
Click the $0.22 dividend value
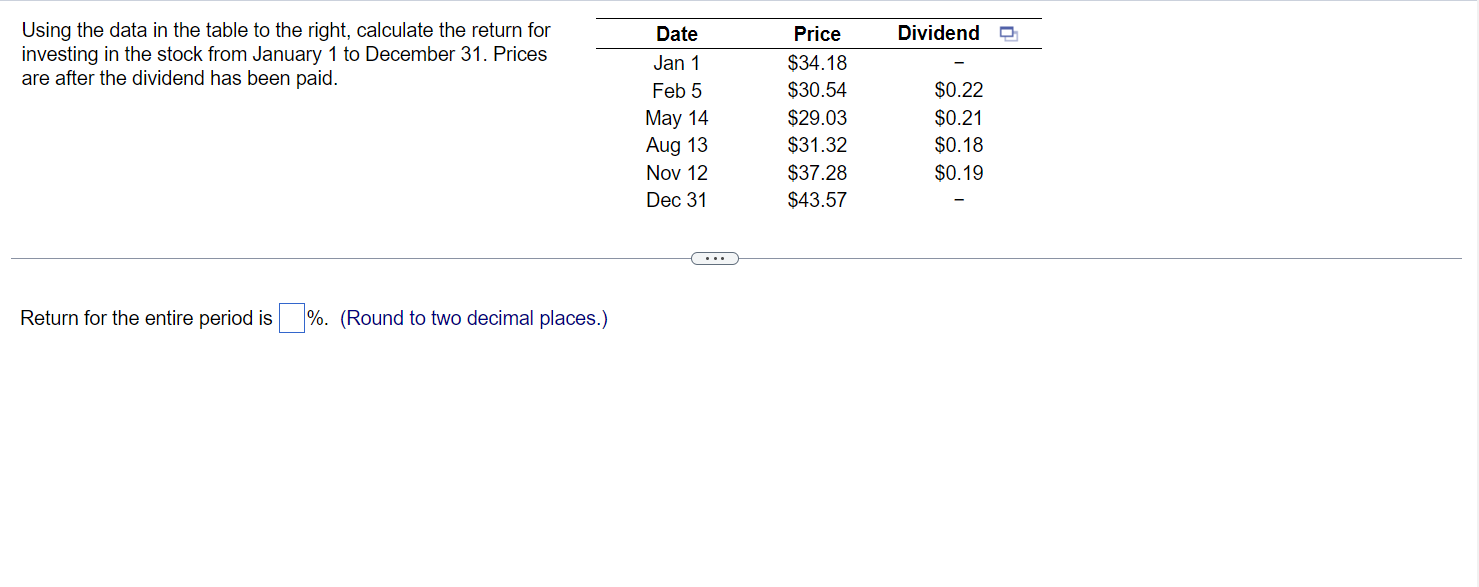click(959, 90)
